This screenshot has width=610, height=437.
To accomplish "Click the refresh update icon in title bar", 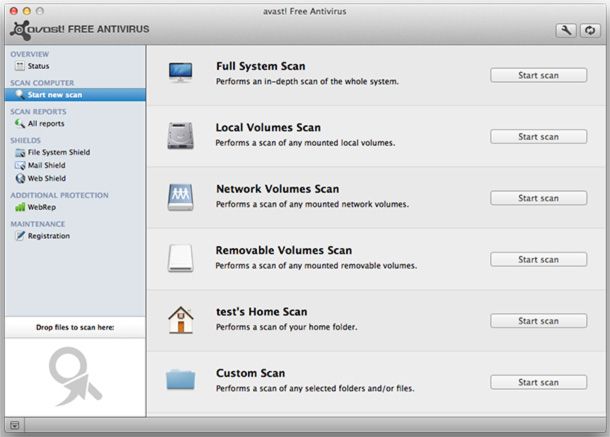I will [590, 31].
